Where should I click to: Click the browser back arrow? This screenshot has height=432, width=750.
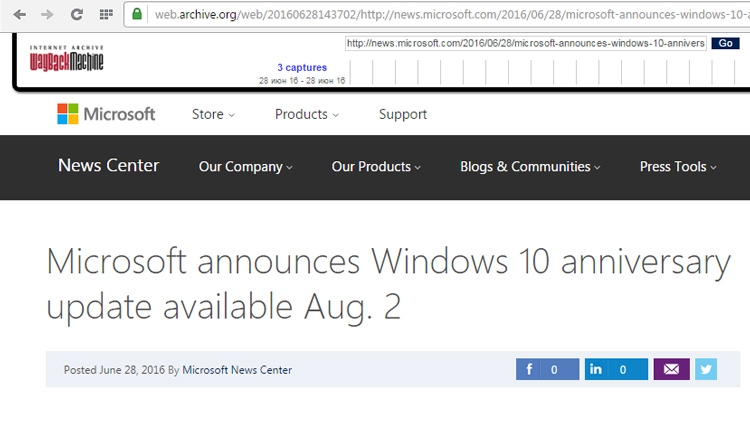tap(20, 15)
